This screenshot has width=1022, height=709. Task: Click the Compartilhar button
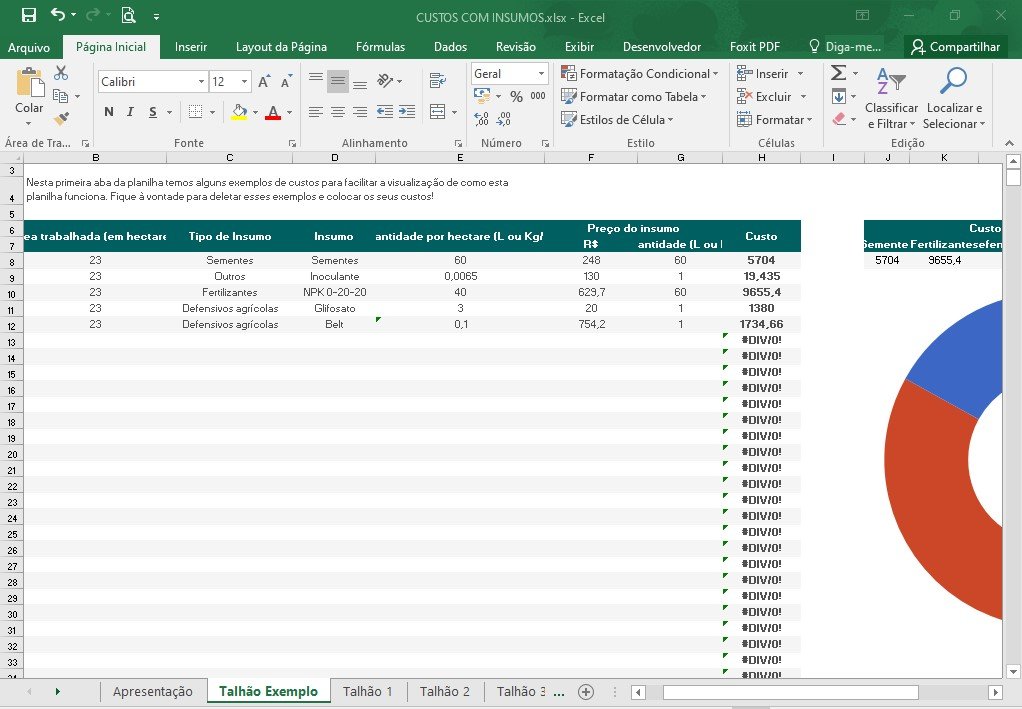pos(956,47)
